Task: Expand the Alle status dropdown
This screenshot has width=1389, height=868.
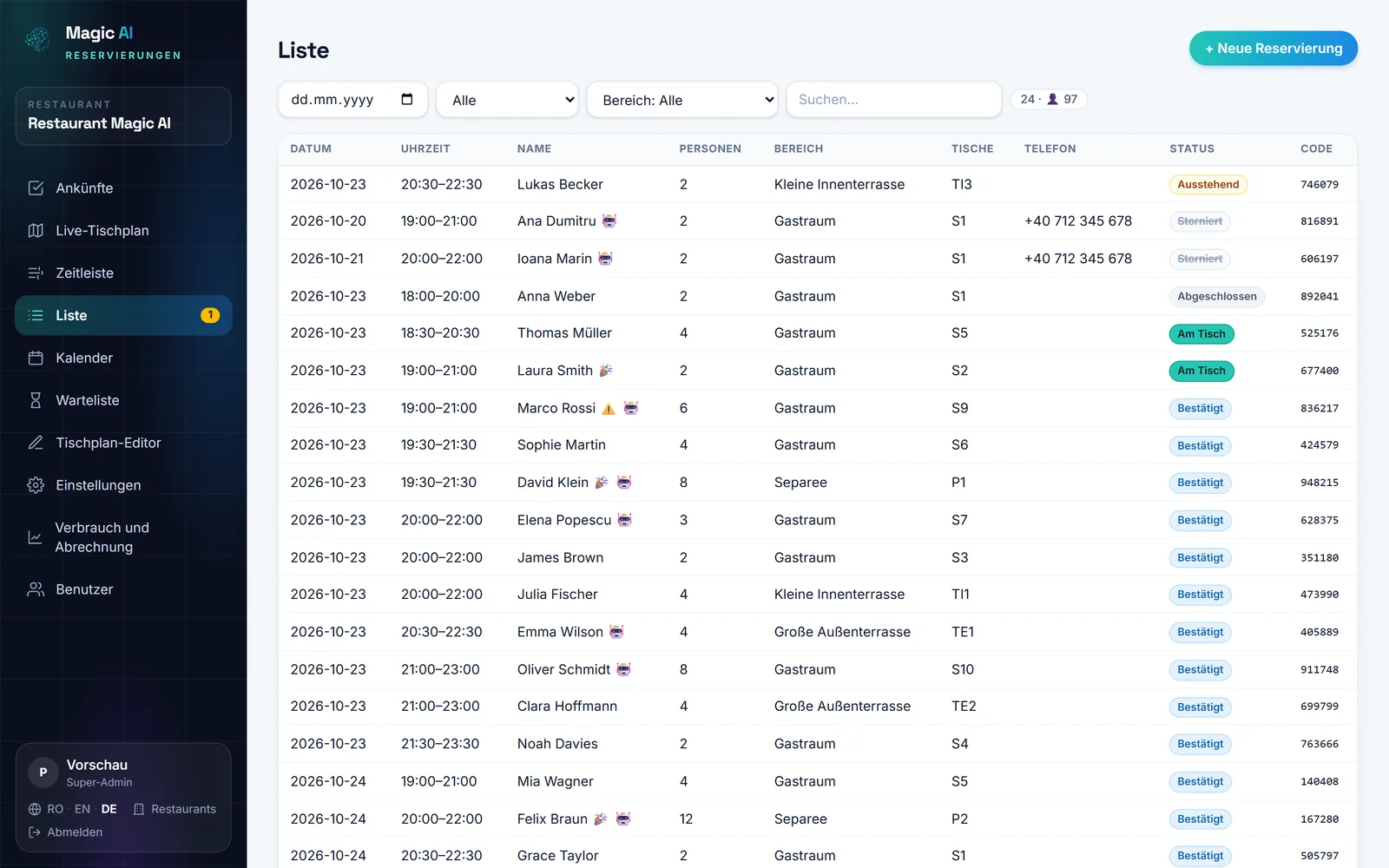Action: 508,100
